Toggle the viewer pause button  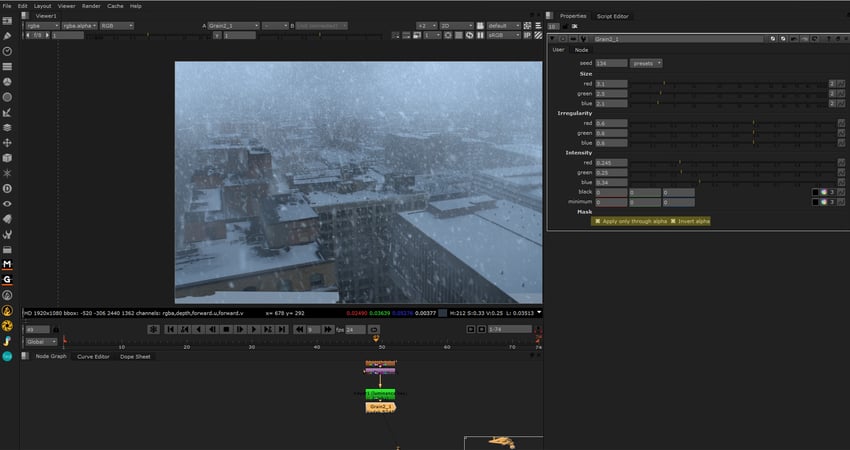(x=480, y=35)
